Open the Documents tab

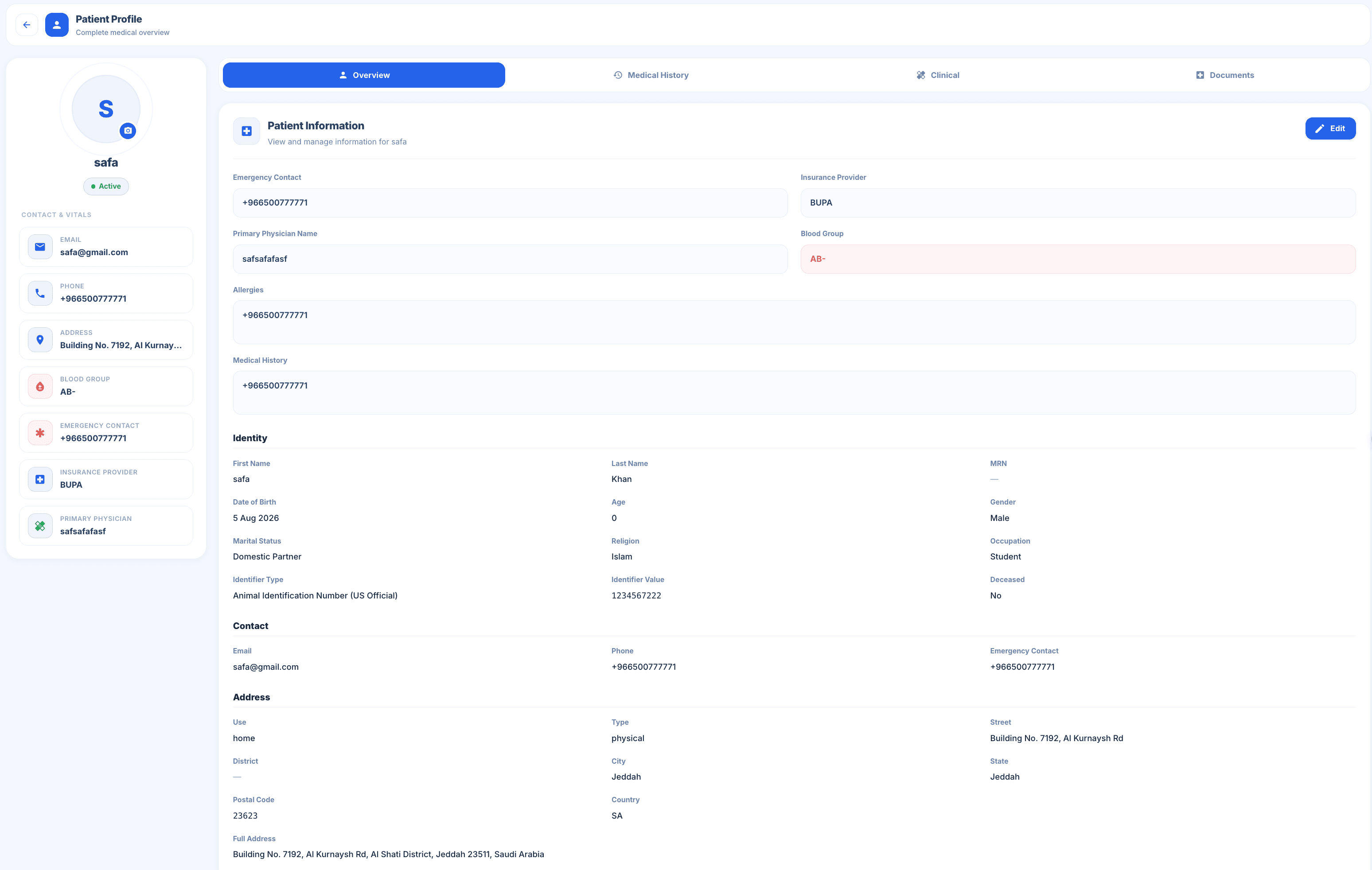coord(1224,75)
